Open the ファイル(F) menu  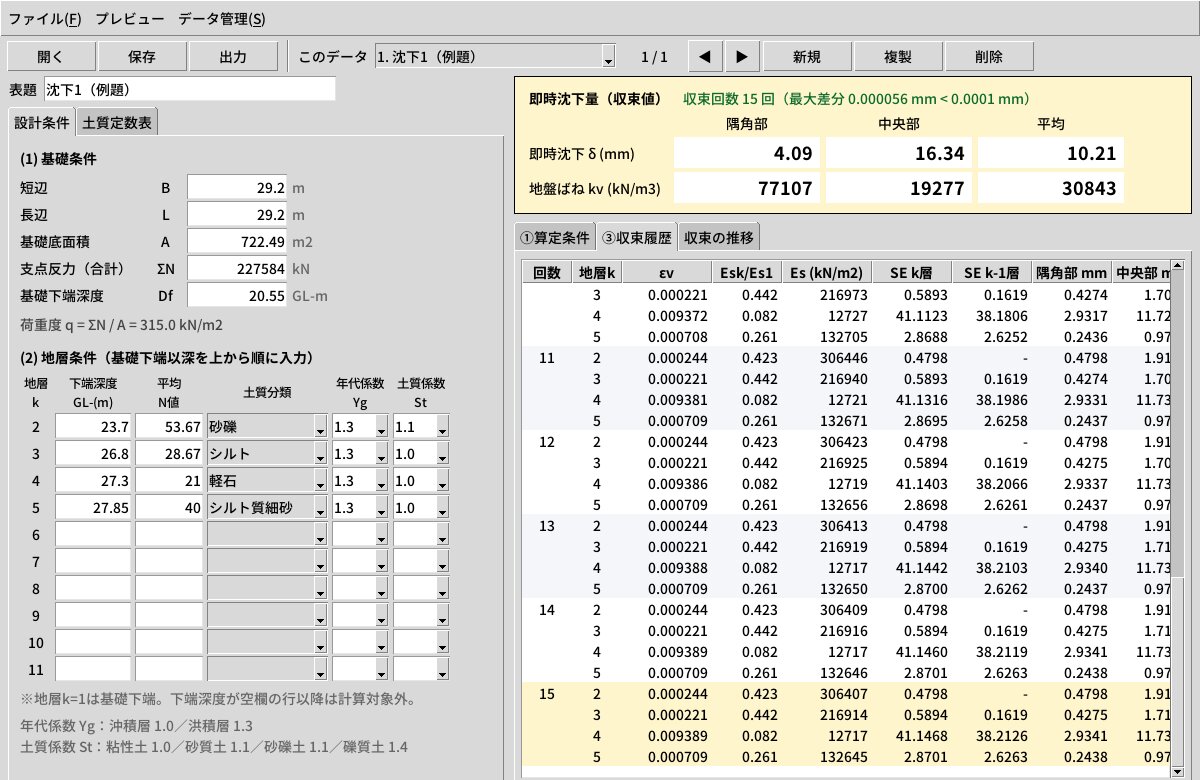pyautogui.click(x=45, y=18)
